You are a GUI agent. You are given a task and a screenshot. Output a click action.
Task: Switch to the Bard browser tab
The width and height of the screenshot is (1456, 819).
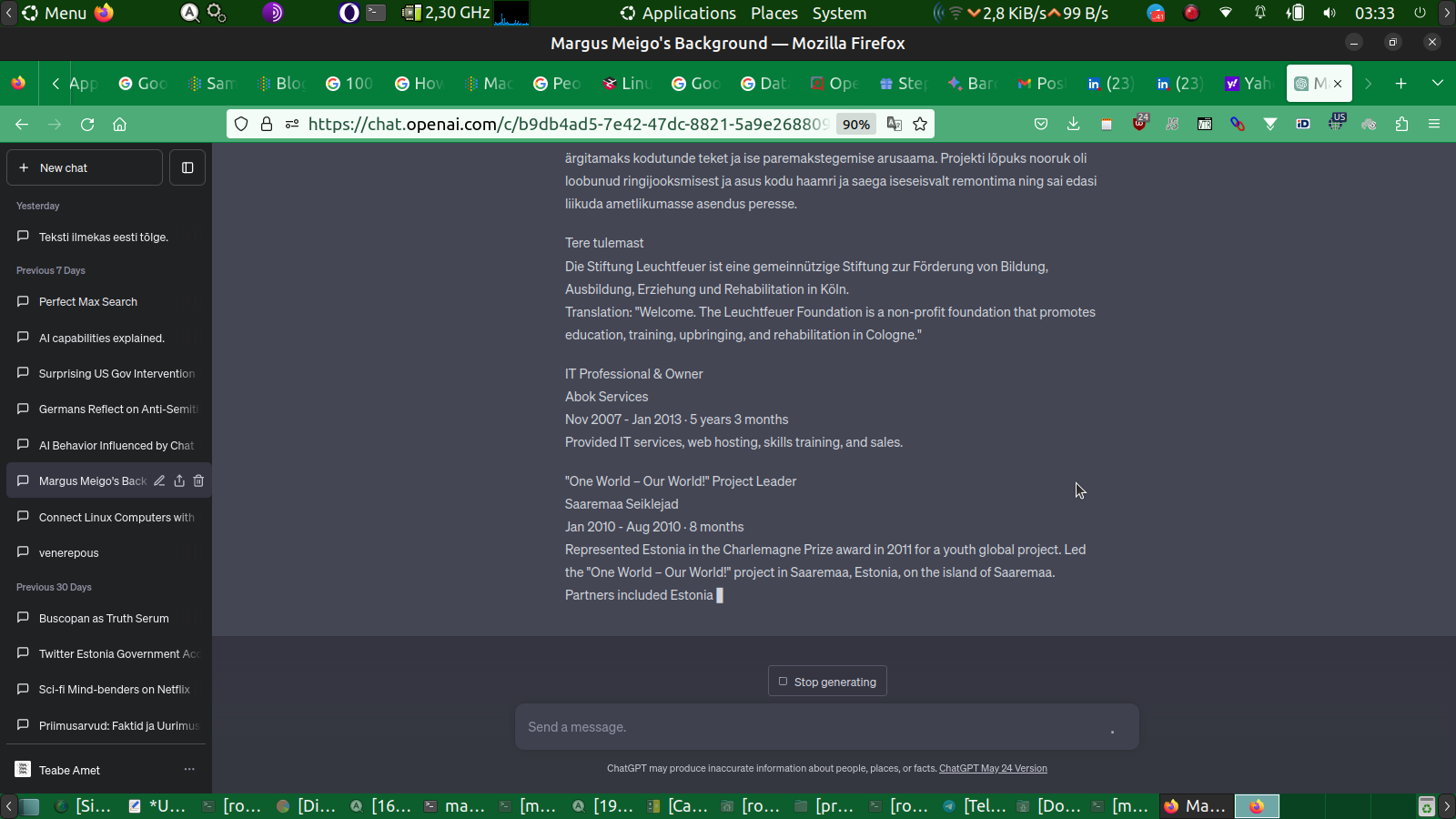[972, 84]
